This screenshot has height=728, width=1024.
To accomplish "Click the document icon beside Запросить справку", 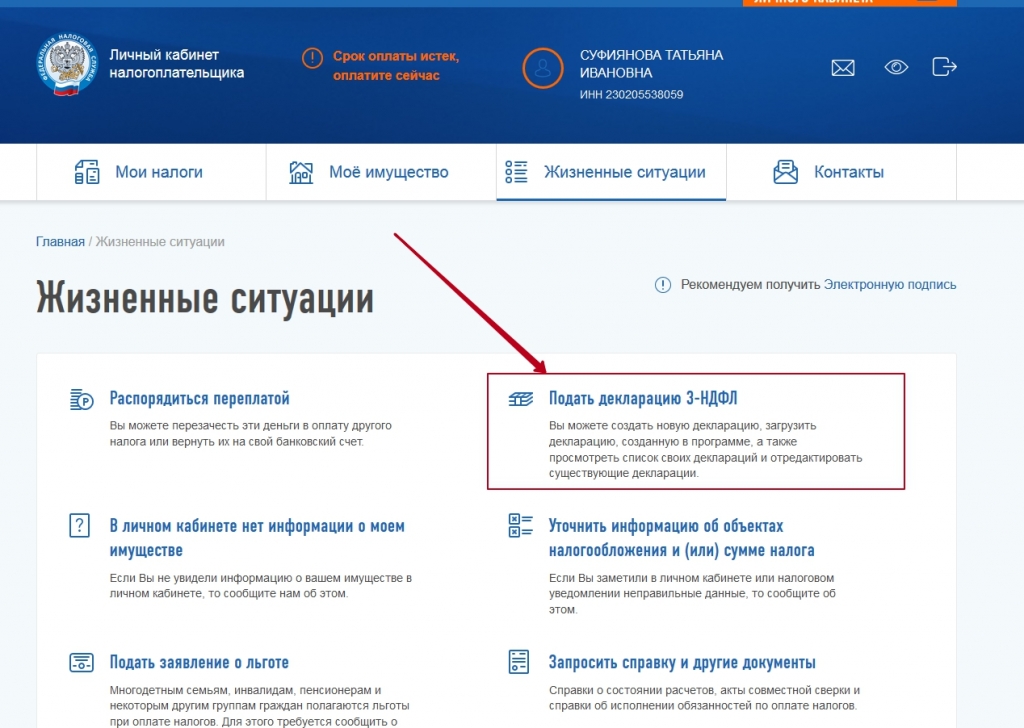I will tap(520, 662).
